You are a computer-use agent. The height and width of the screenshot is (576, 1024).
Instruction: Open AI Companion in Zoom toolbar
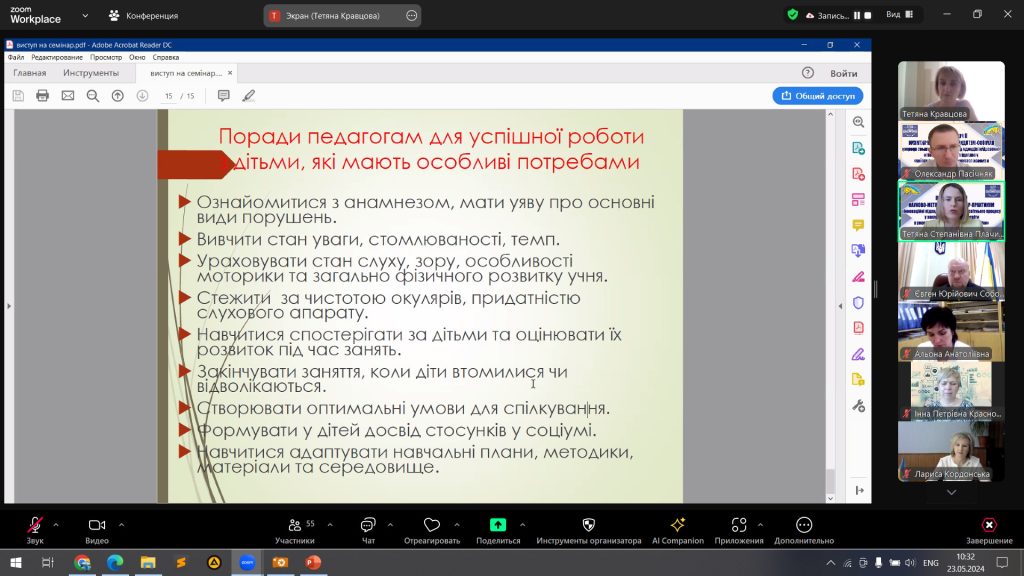[x=677, y=529]
